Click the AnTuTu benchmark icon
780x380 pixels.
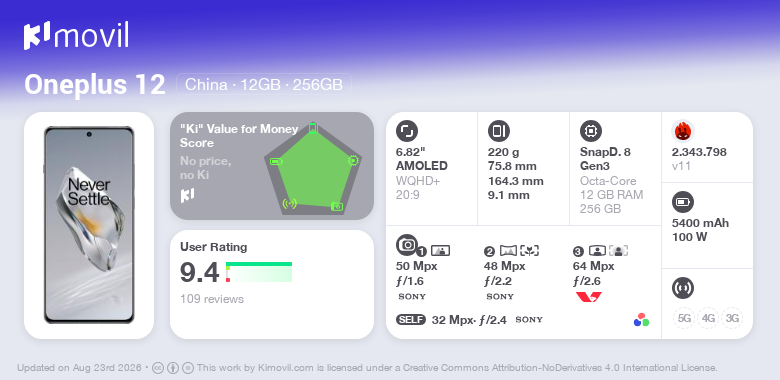[683, 131]
